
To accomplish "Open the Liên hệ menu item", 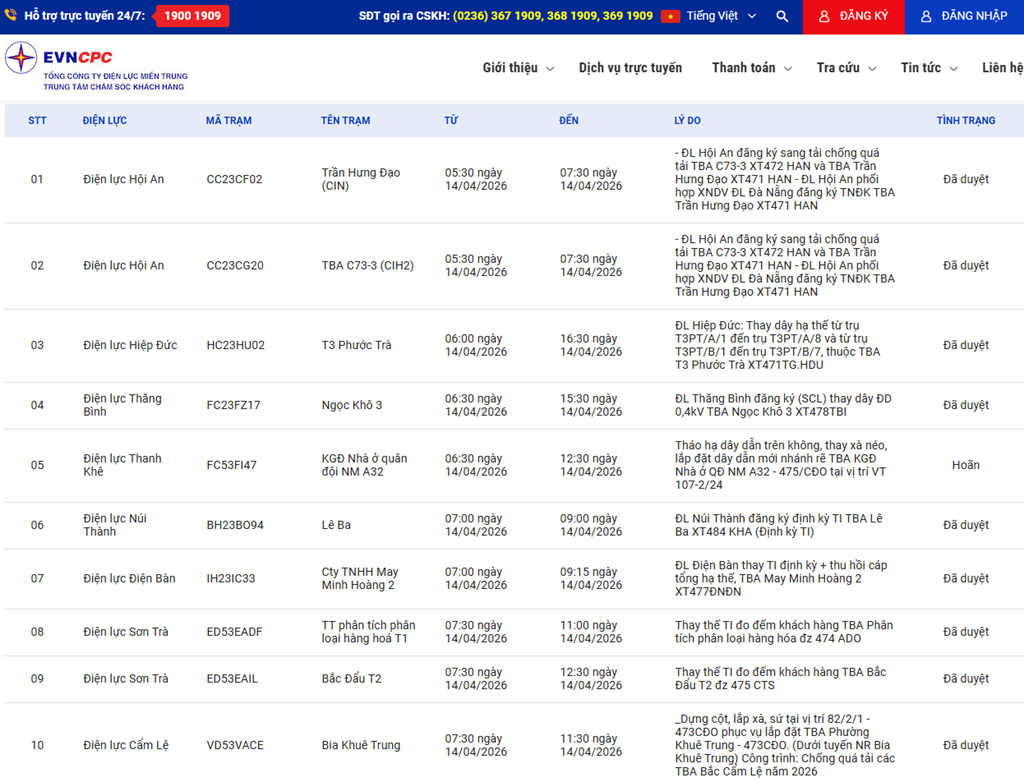I will 1002,68.
